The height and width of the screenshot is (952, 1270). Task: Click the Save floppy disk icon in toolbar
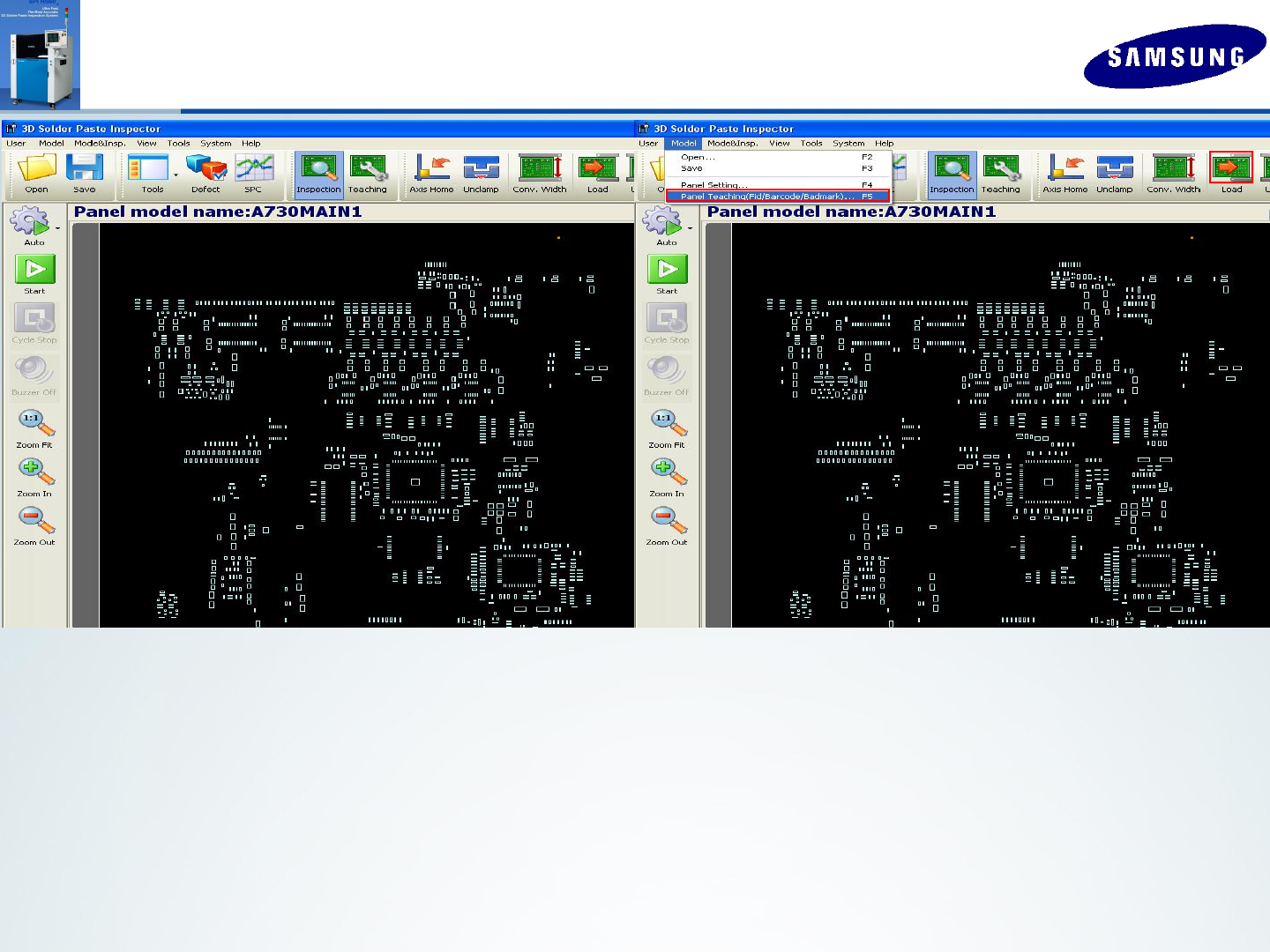click(x=85, y=167)
